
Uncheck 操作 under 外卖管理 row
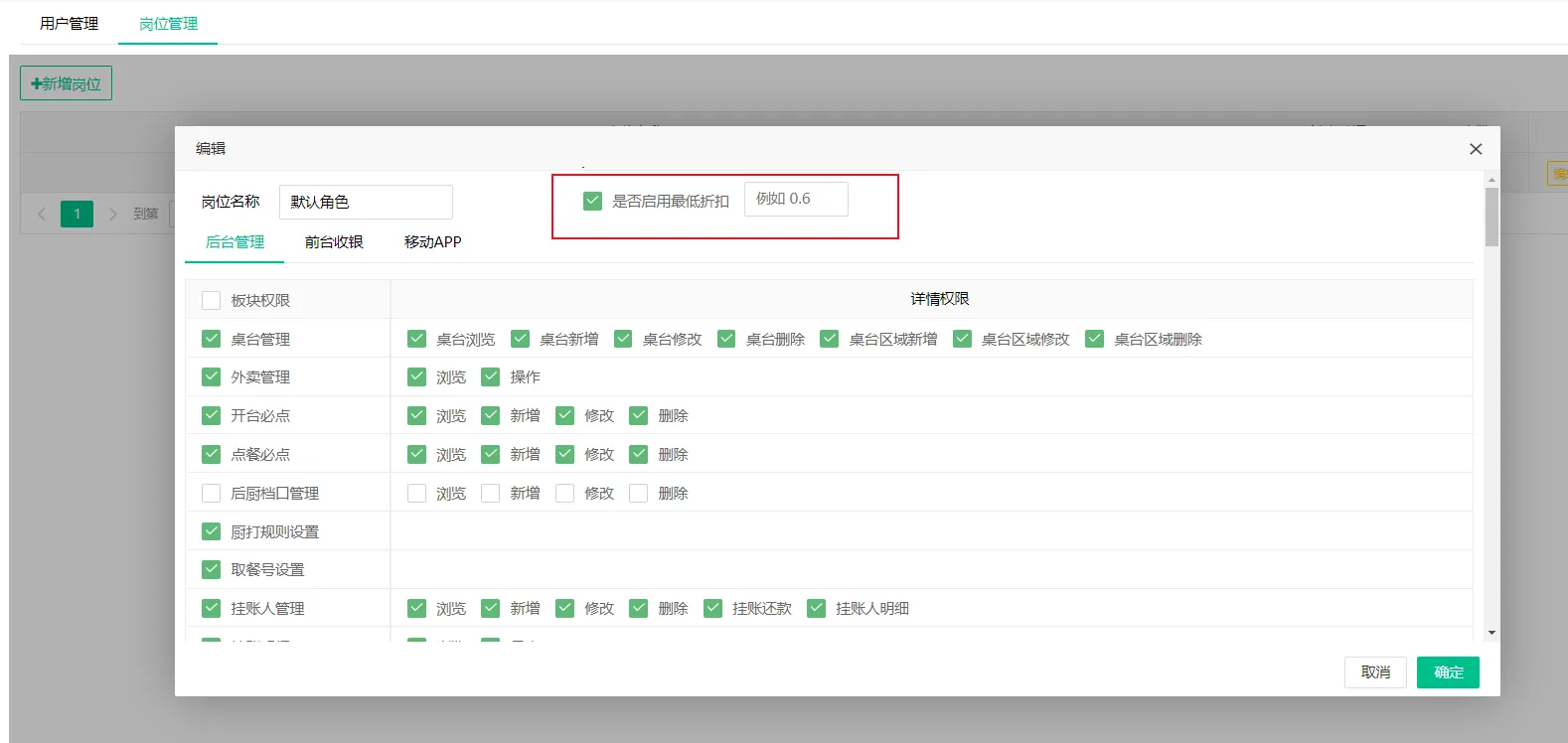click(x=490, y=376)
